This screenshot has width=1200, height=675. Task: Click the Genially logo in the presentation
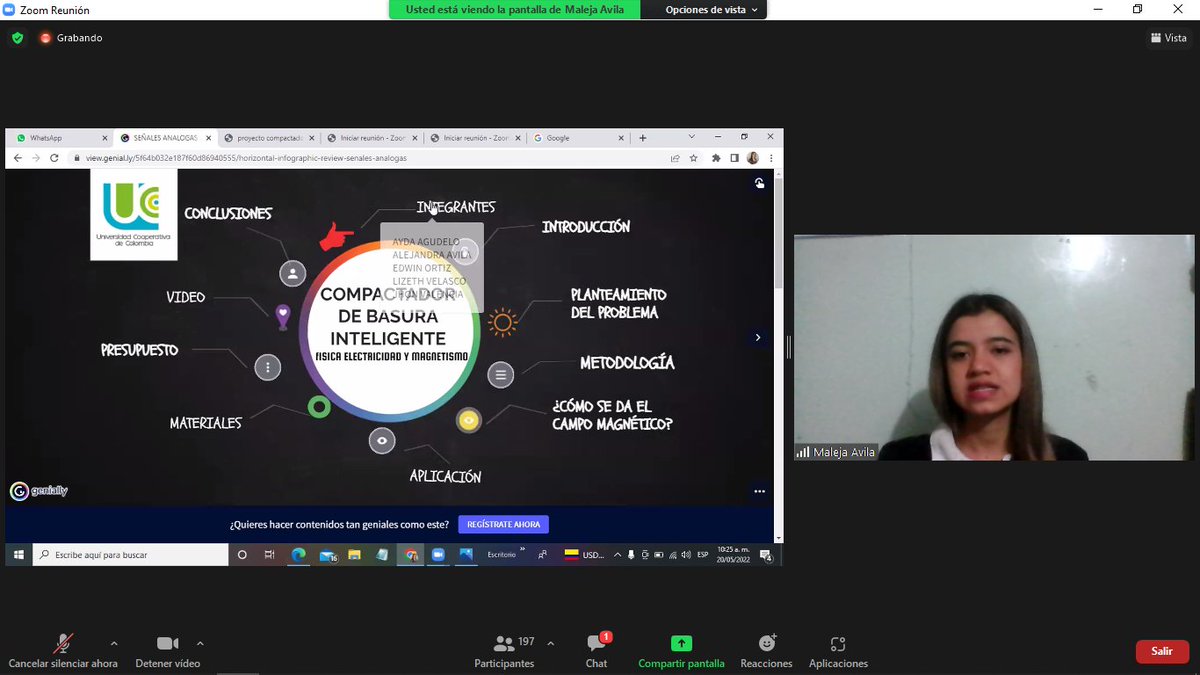click(x=37, y=490)
